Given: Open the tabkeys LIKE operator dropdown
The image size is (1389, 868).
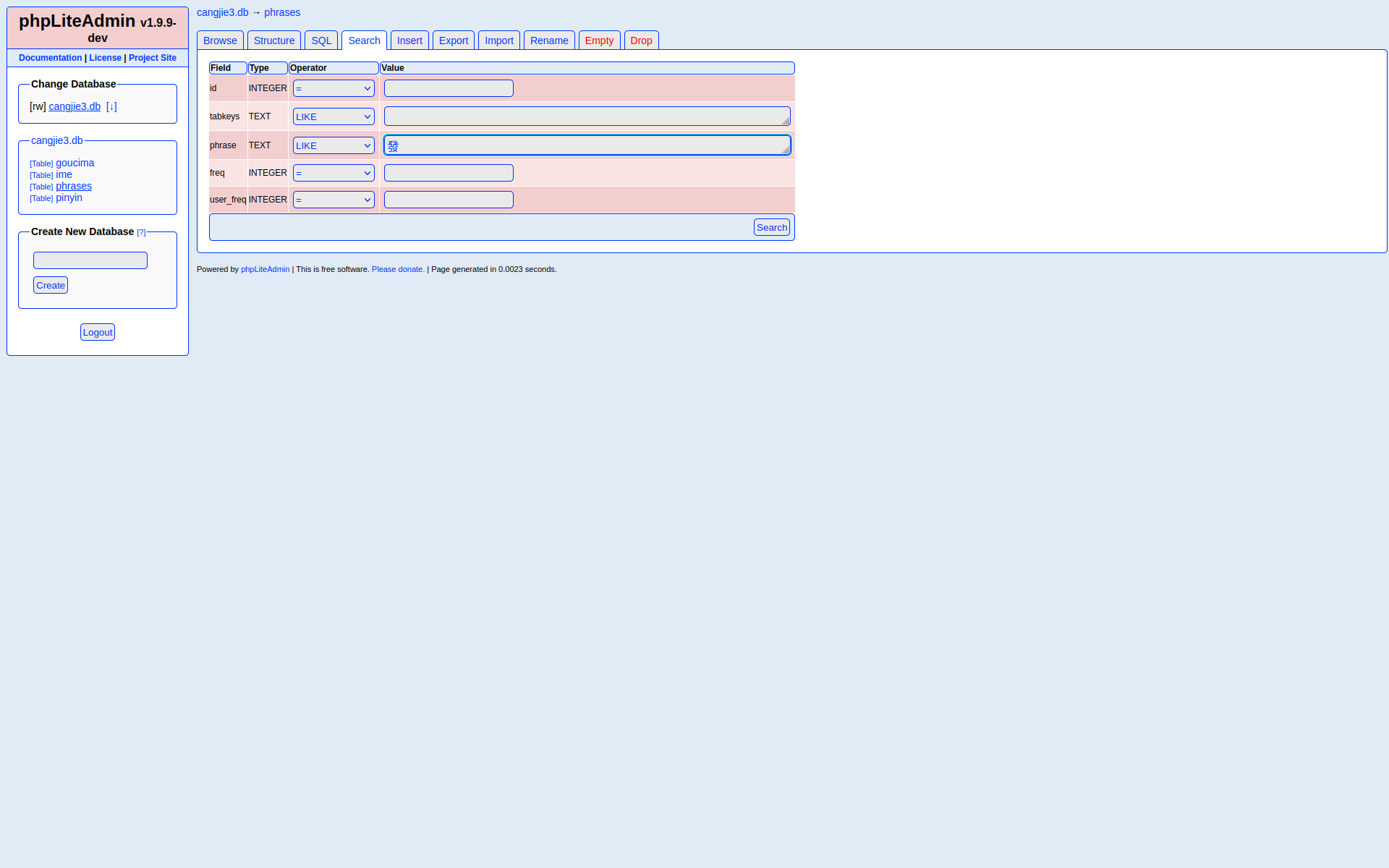Looking at the screenshot, I should click(x=334, y=116).
